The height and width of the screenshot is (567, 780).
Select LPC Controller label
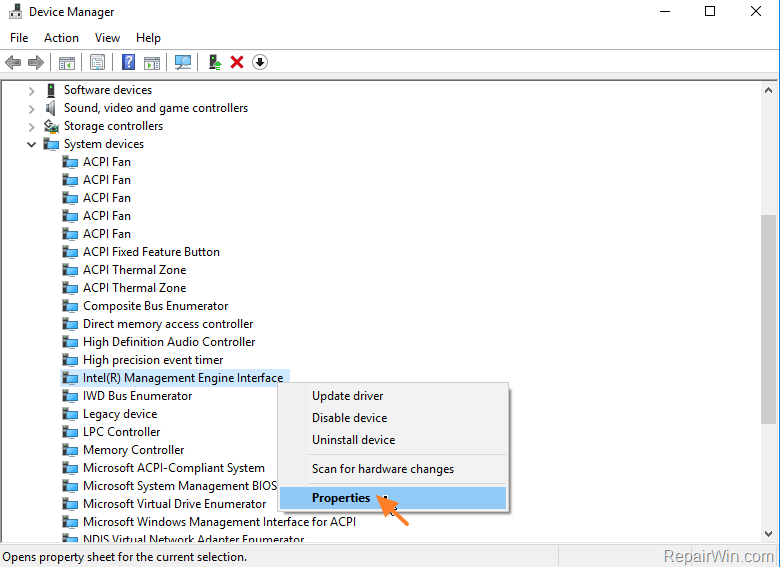coord(121,432)
